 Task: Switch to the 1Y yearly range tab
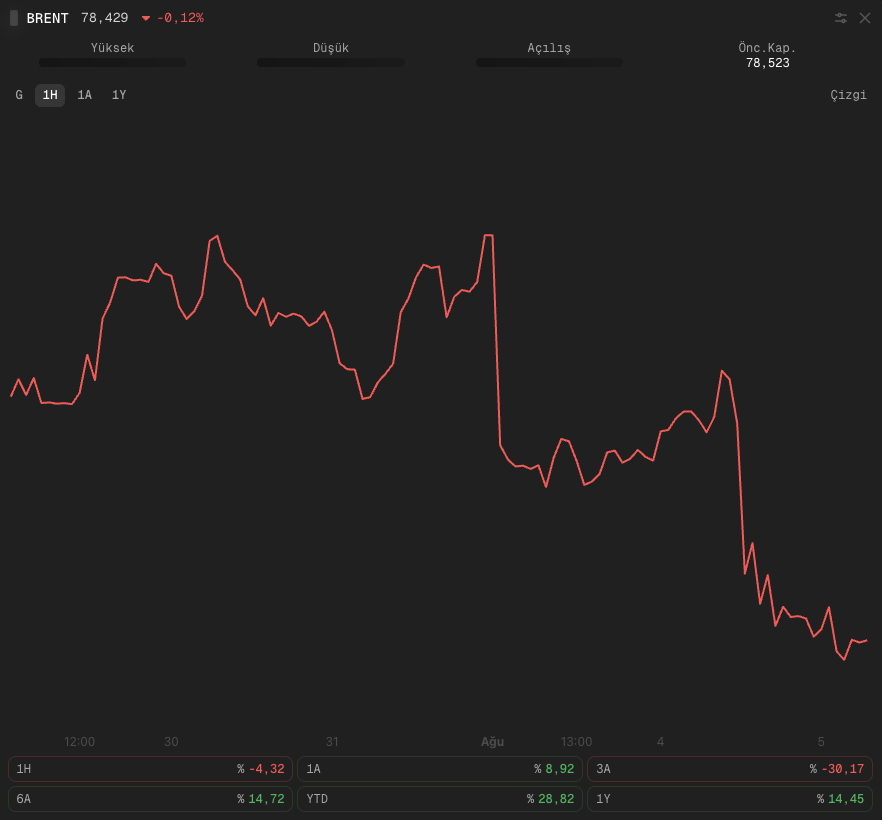point(119,95)
